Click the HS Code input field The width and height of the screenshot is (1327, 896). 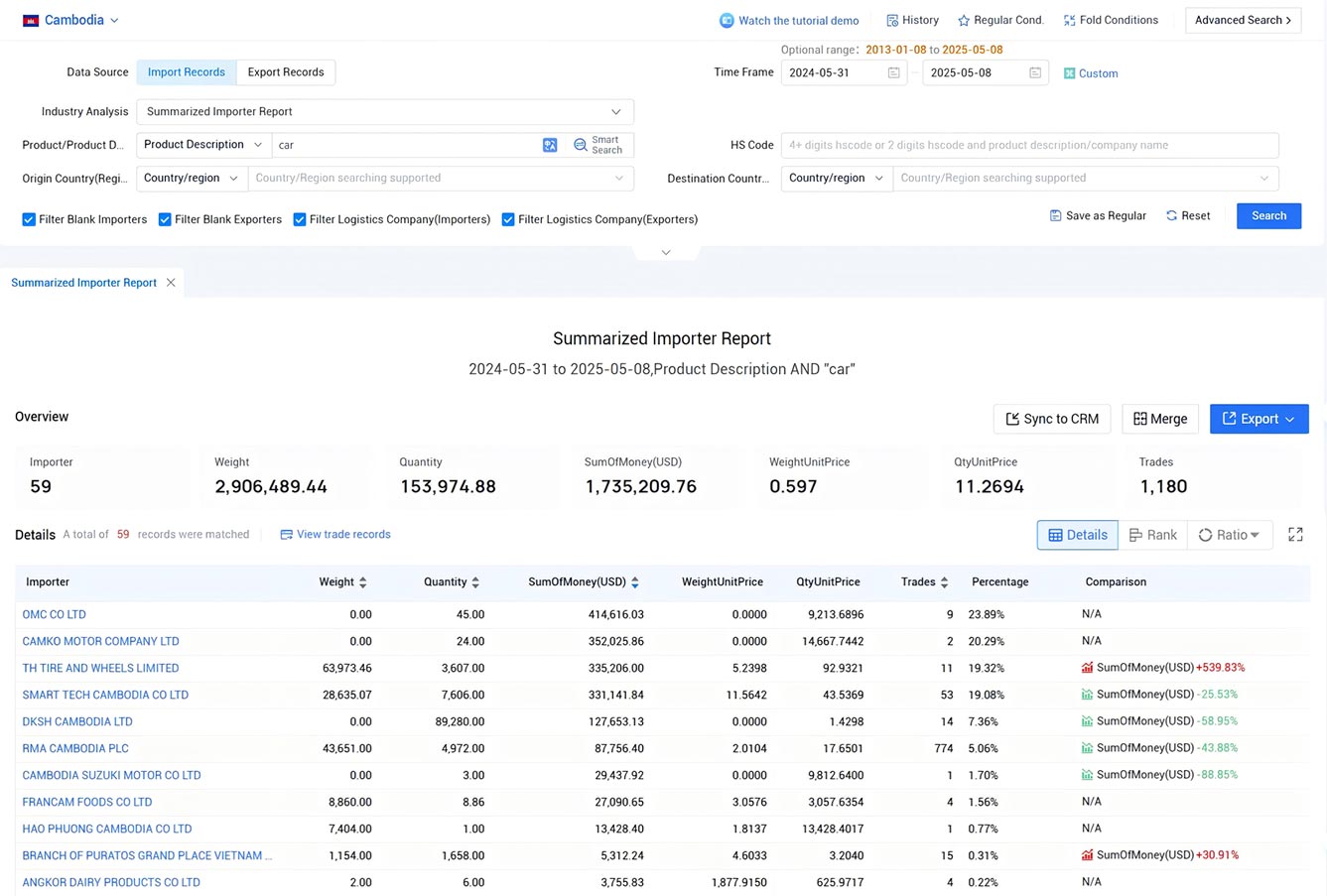(x=1029, y=145)
